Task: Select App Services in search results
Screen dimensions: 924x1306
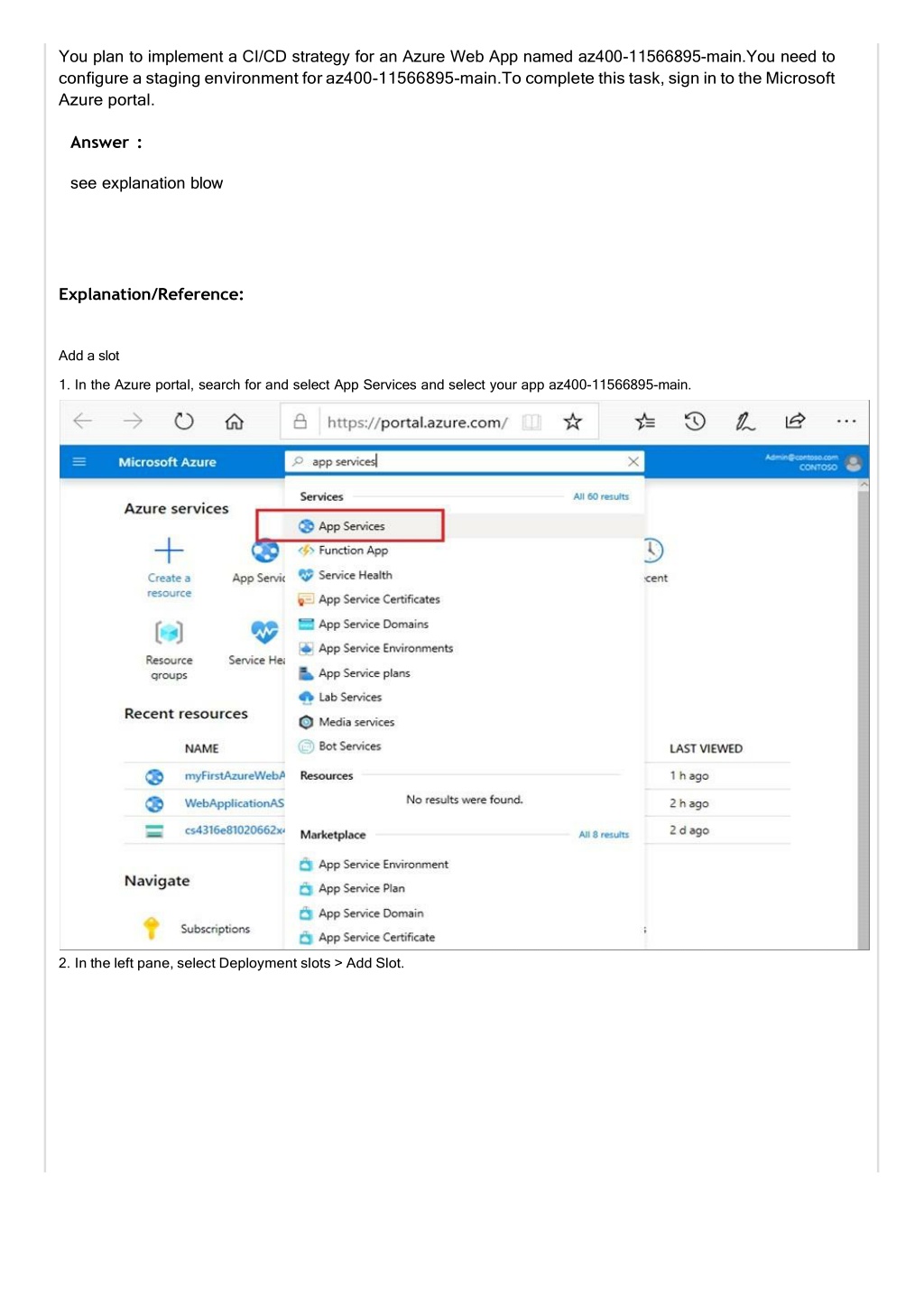Action: click(x=351, y=526)
